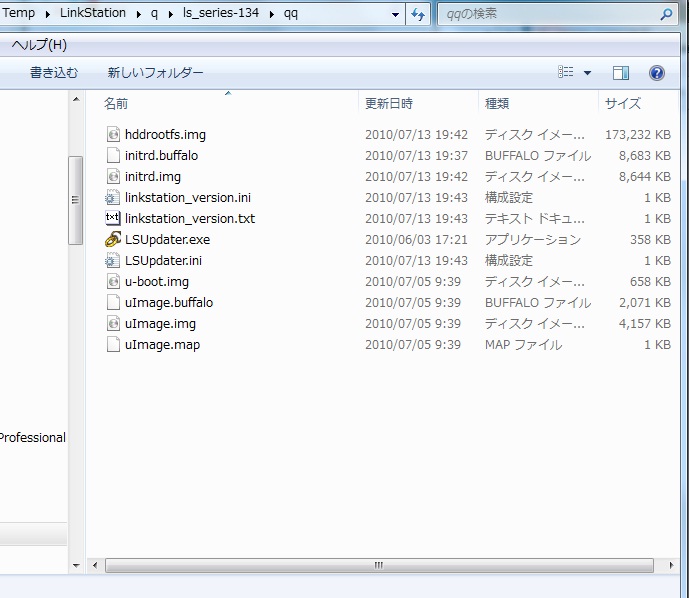Click the navigation pane scrollbar thumb

click(76, 200)
